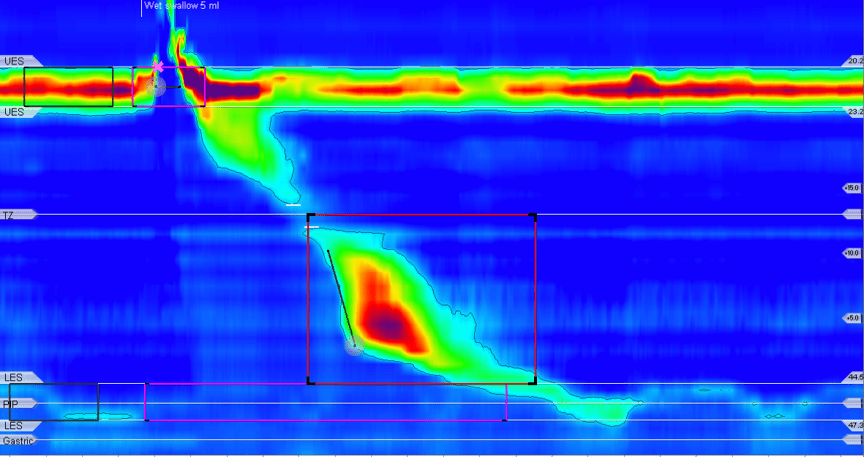This screenshot has height=457, width=864.
Task: Click the pink X swallow onset marker
Action: (158, 66)
